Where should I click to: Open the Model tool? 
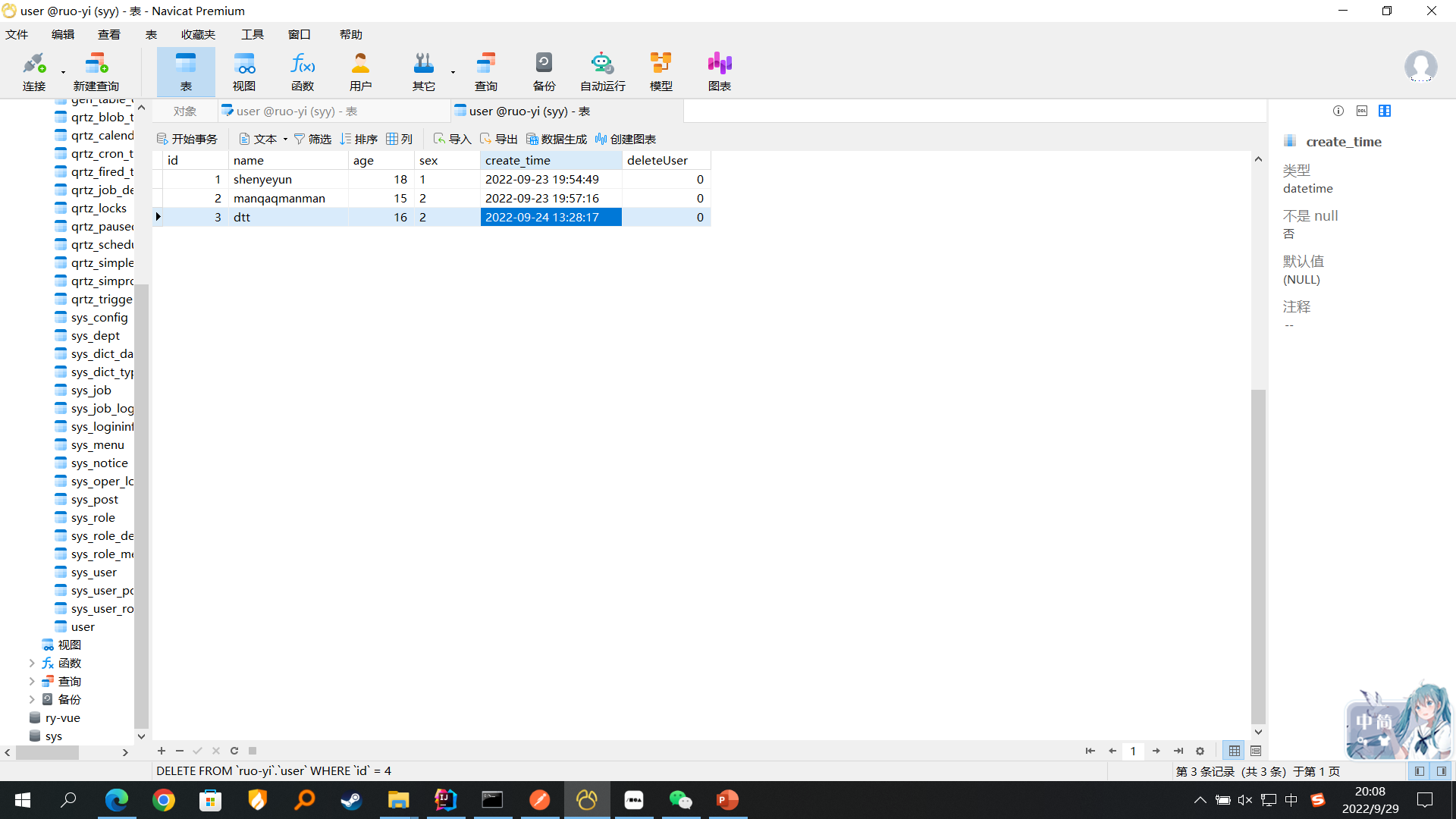[661, 72]
